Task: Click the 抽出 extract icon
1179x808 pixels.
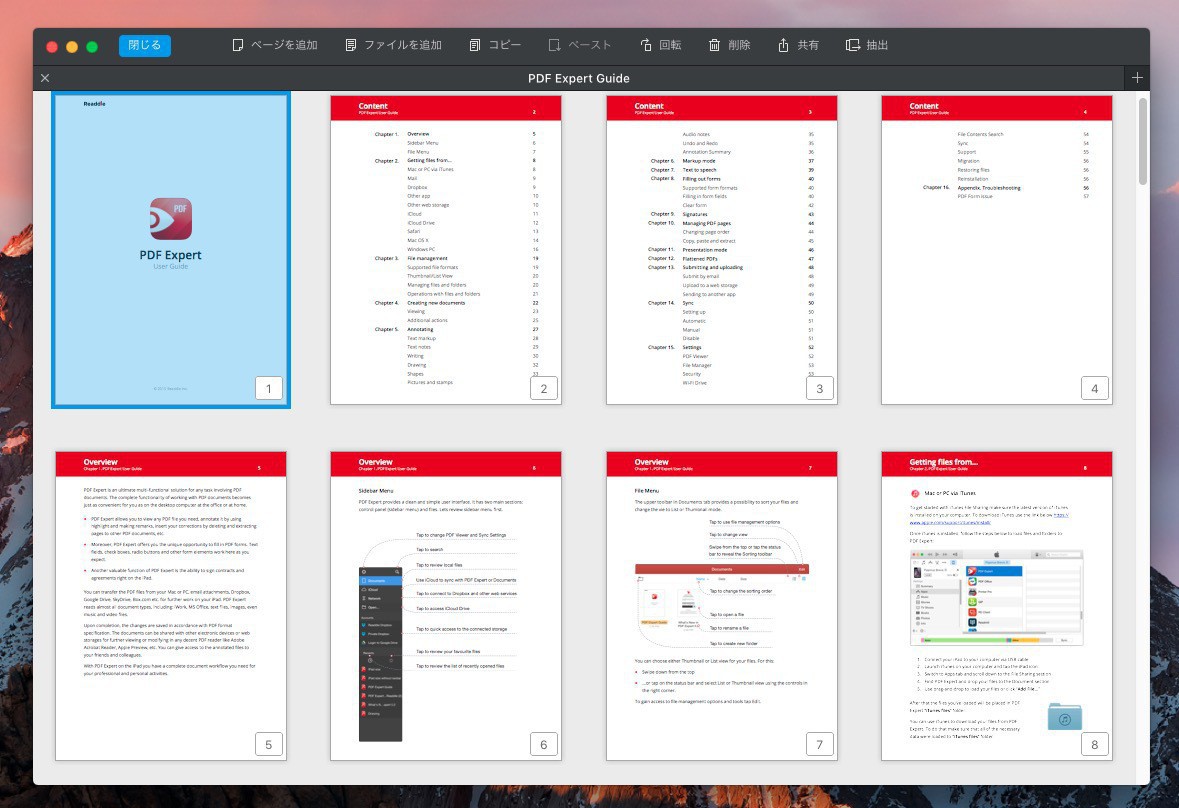Action: [853, 45]
